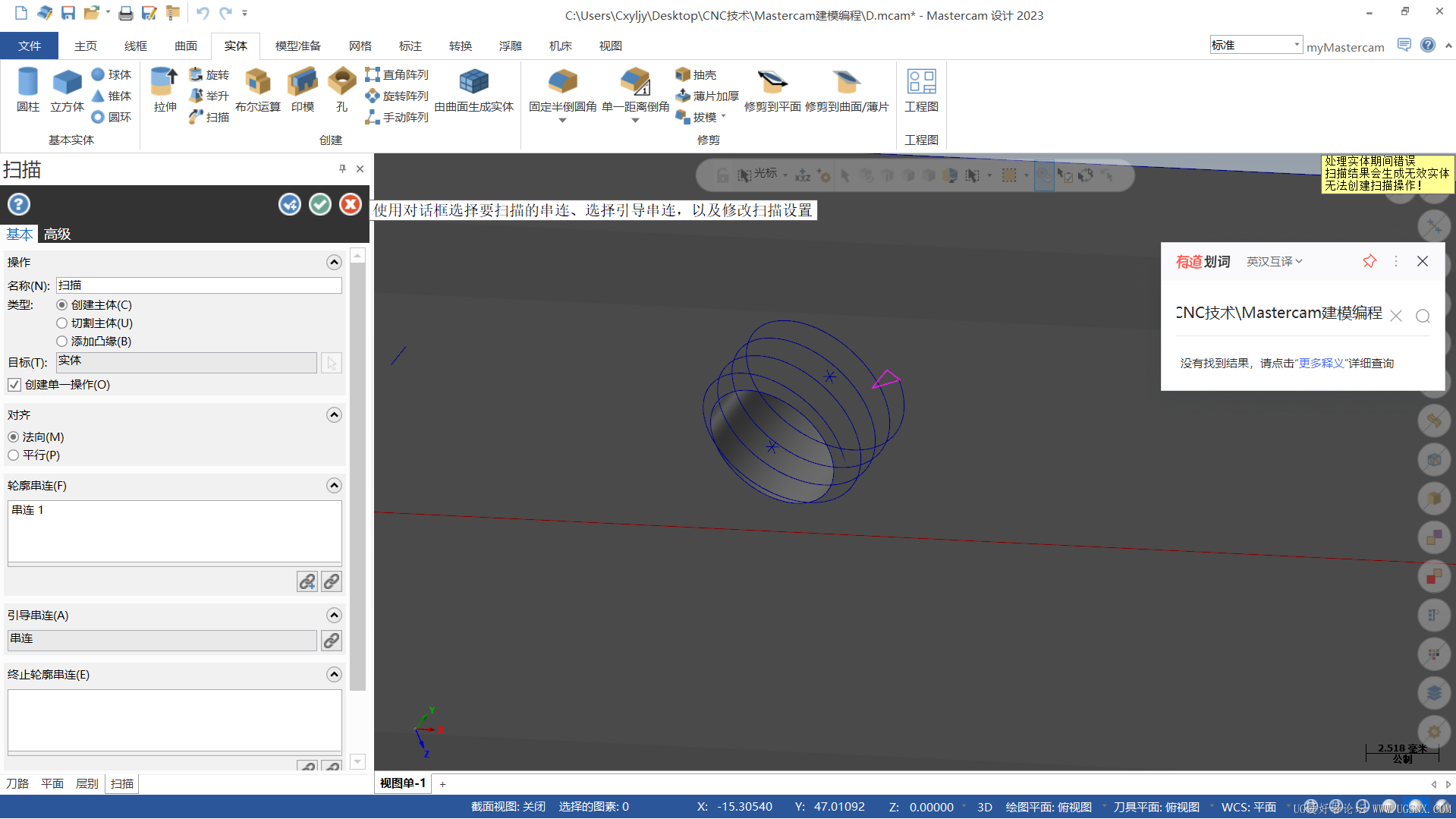
Task: Pin the Youdao translation popup
Action: [1370, 261]
